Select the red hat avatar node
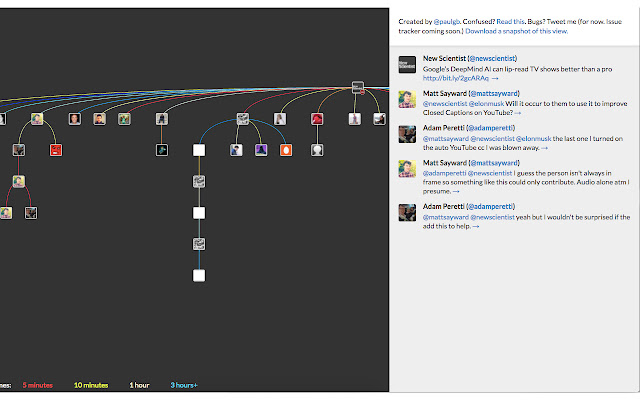The image size is (640, 400). tap(317, 119)
